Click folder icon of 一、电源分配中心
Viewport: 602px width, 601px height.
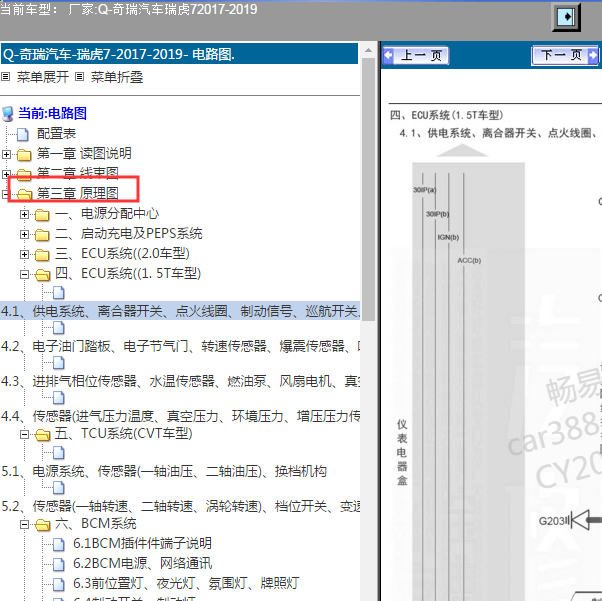click(42, 215)
